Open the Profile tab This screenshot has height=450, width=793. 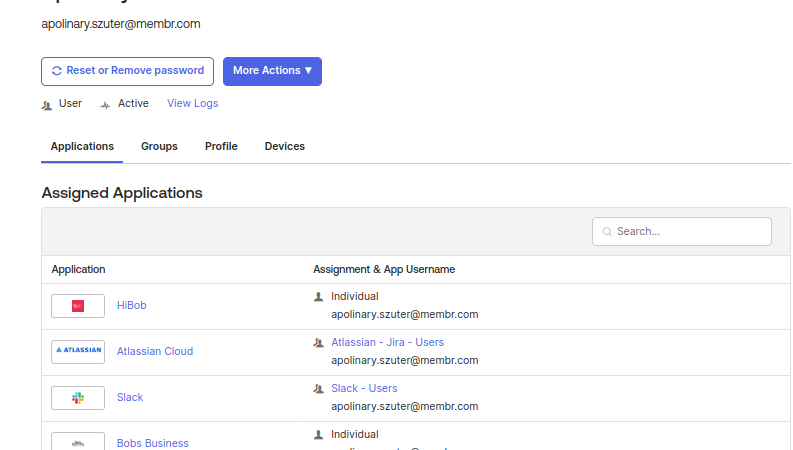(221, 147)
